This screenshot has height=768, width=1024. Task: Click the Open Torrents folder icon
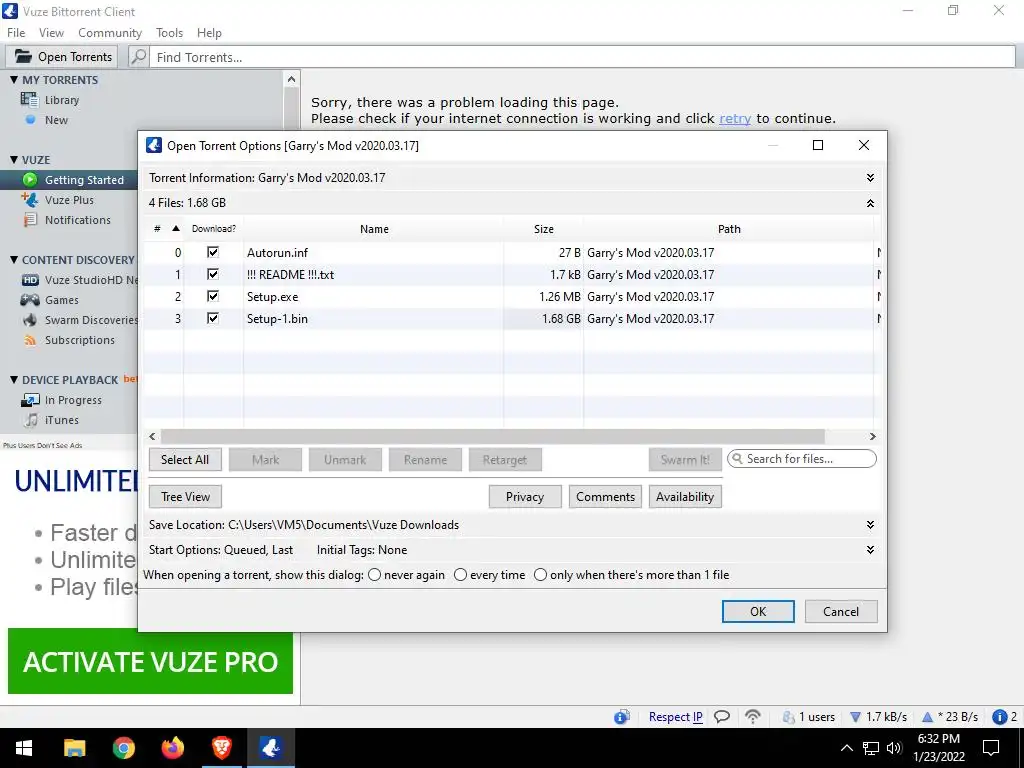(x=23, y=56)
